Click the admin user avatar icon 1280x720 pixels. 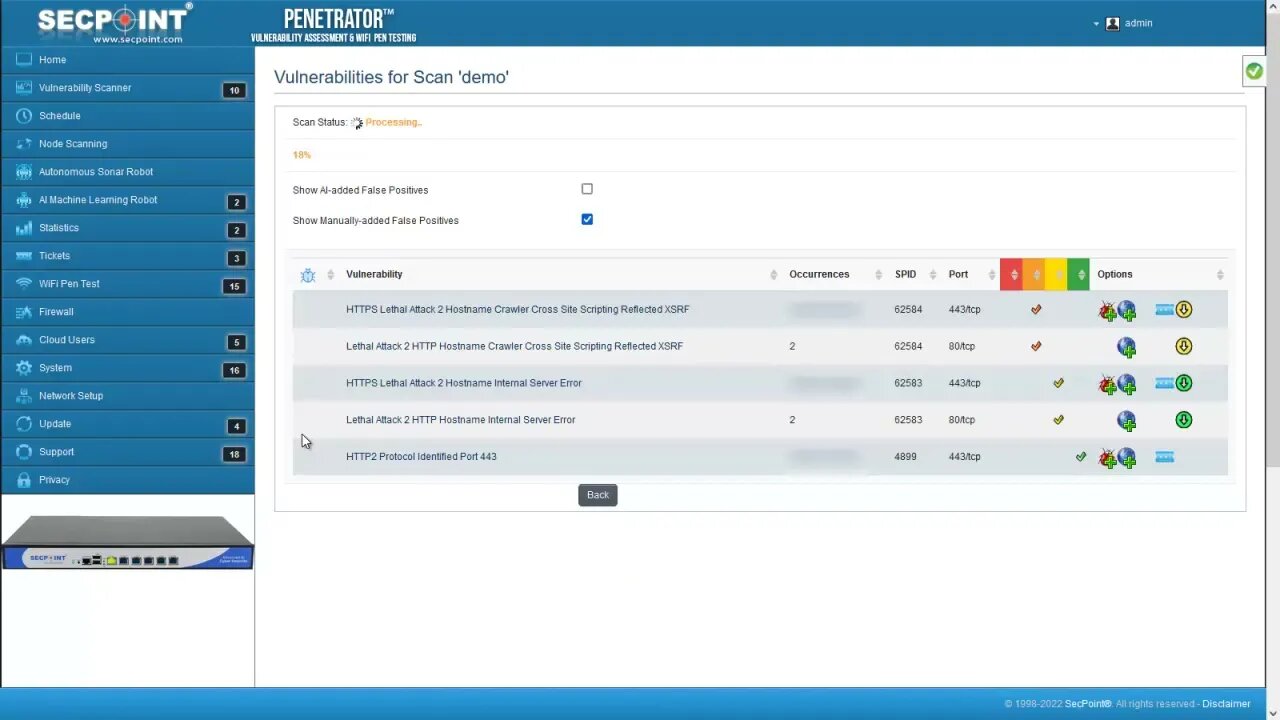(x=1112, y=23)
